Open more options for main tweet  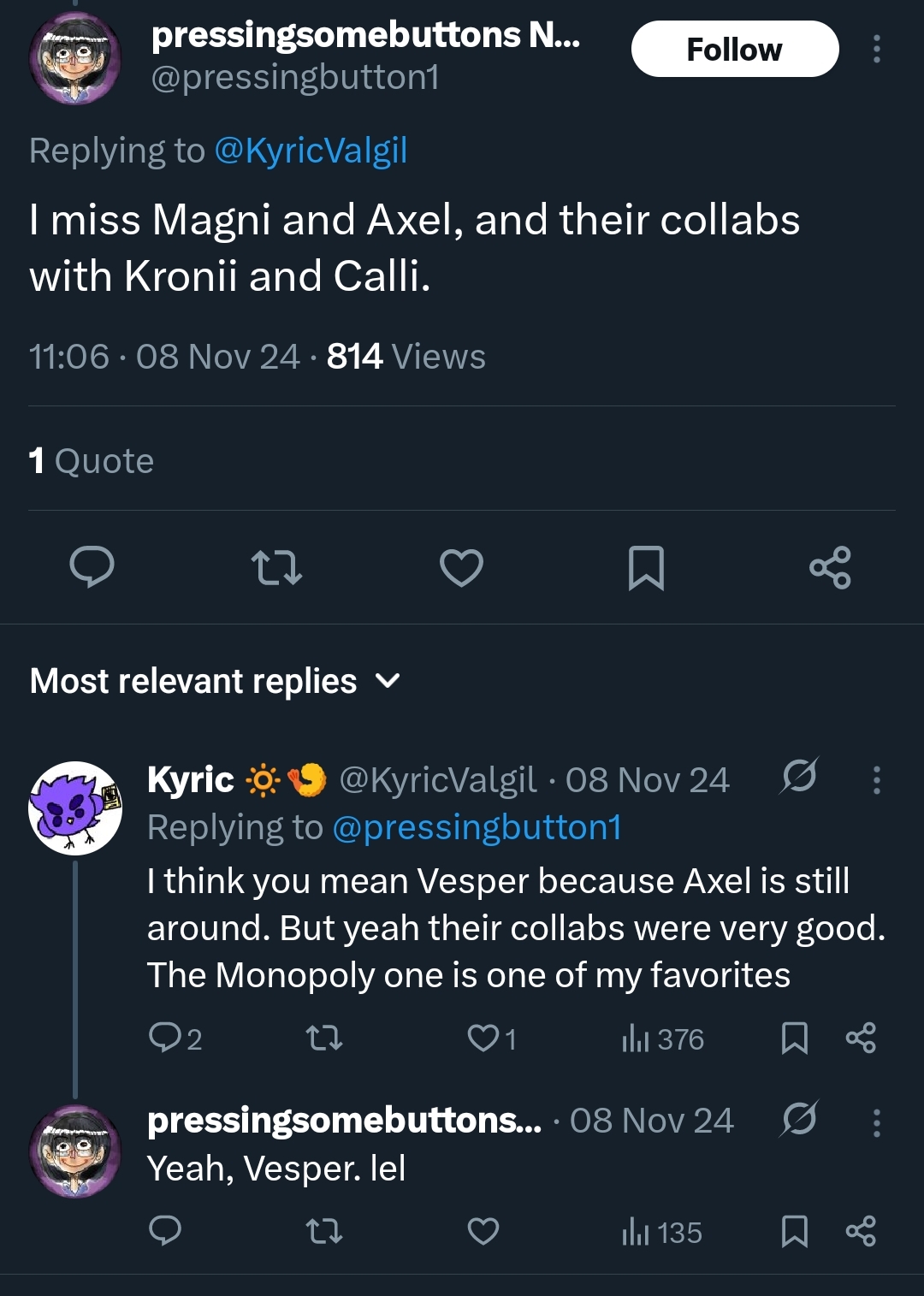click(x=876, y=49)
